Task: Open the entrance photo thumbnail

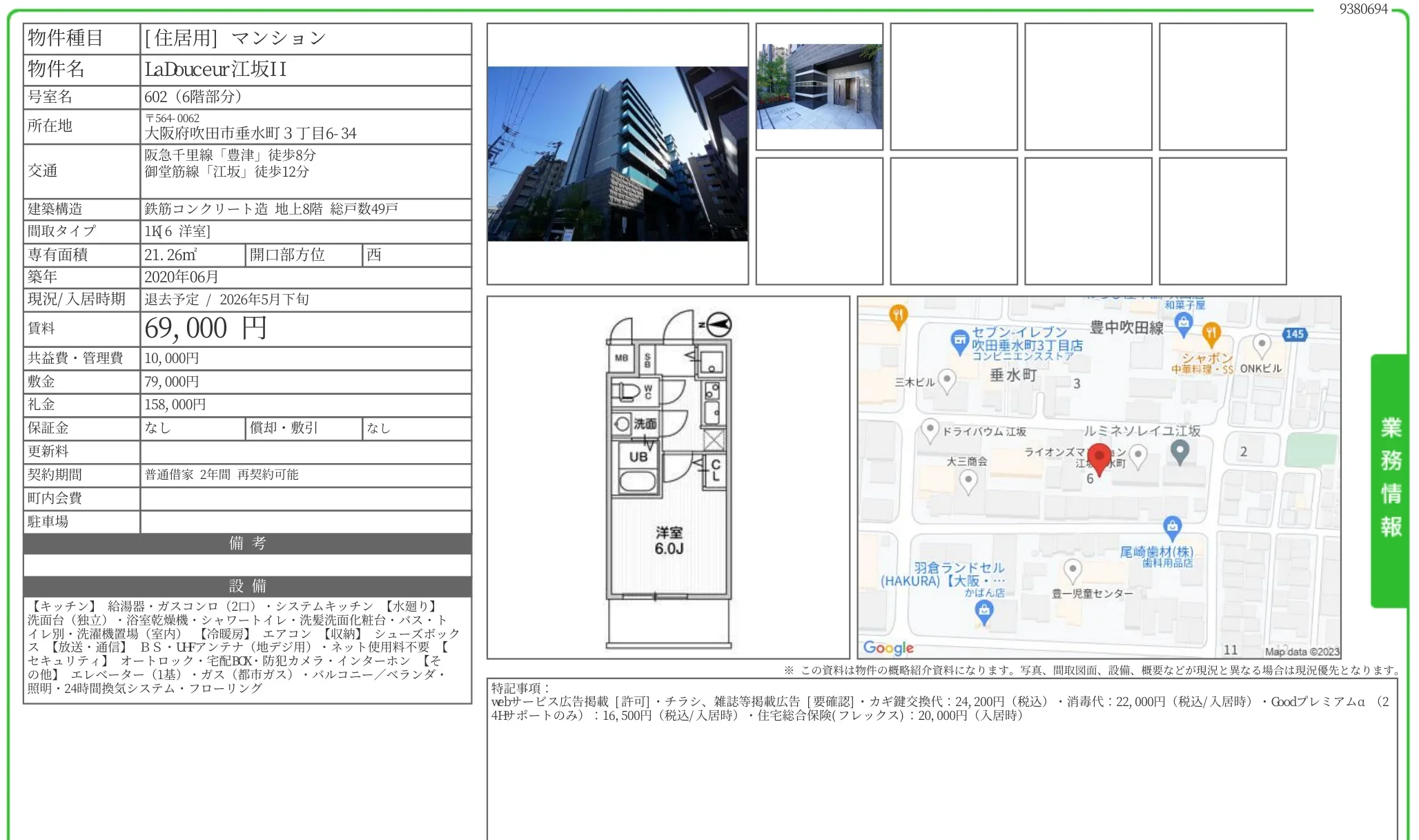Action: tap(819, 87)
